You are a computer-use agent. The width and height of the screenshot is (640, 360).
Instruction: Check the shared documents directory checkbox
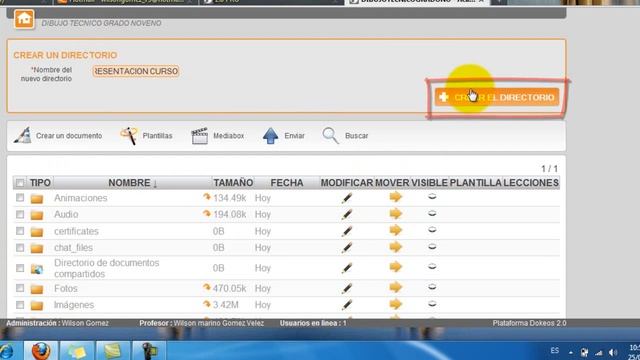tap(20, 268)
